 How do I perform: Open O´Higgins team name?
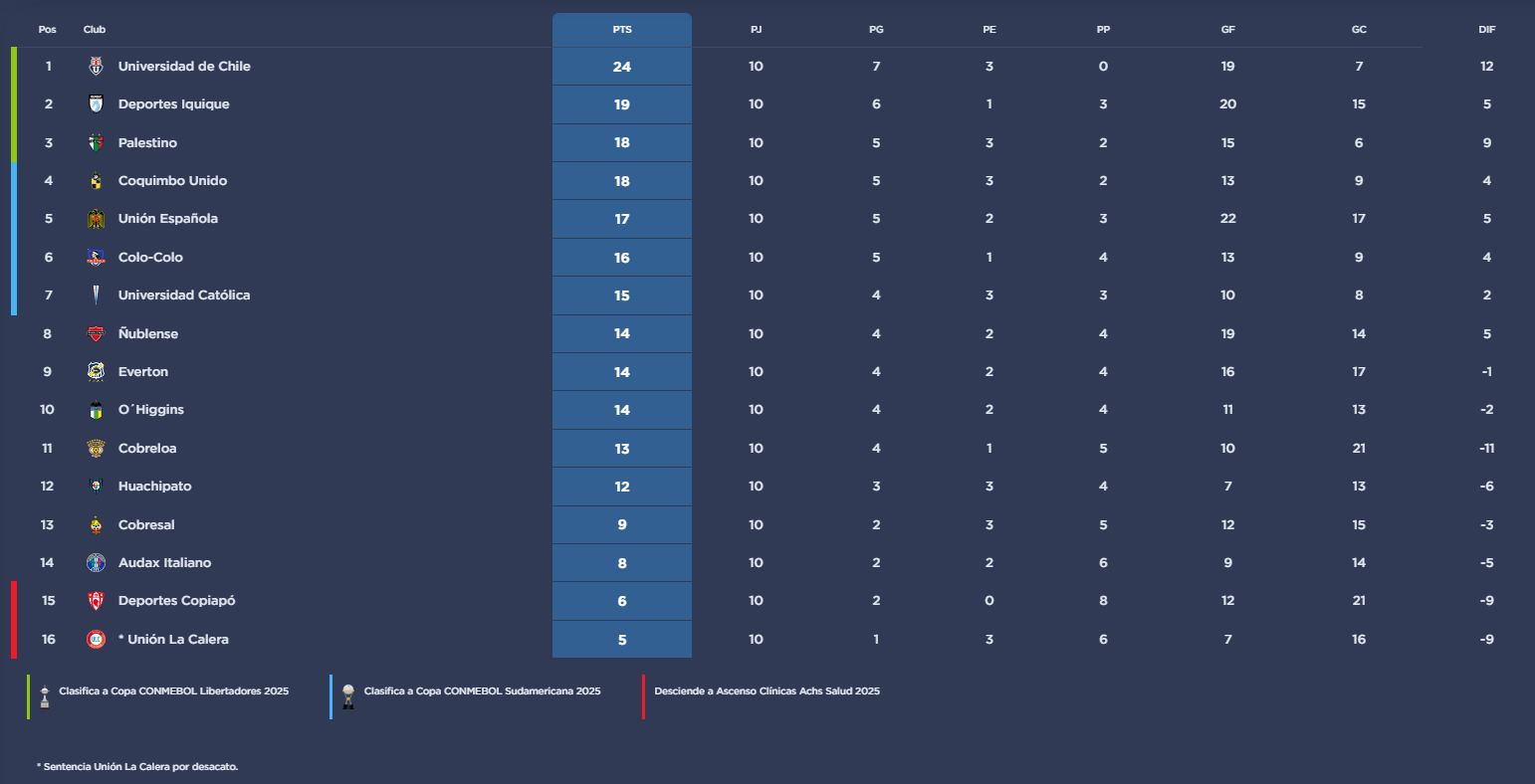(151, 410)
